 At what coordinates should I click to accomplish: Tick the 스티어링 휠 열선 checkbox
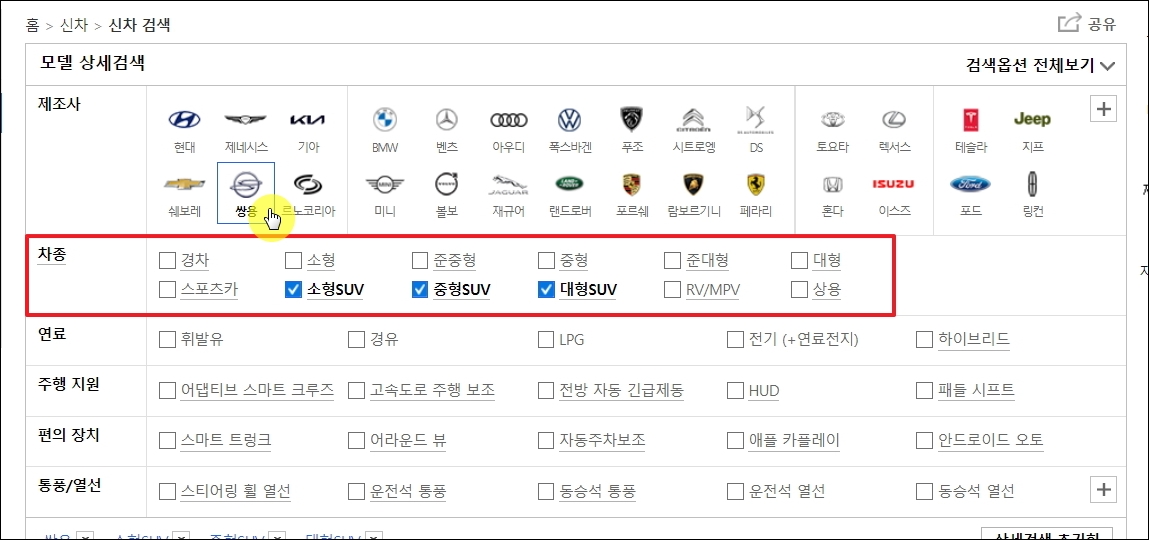coord(167,490)
